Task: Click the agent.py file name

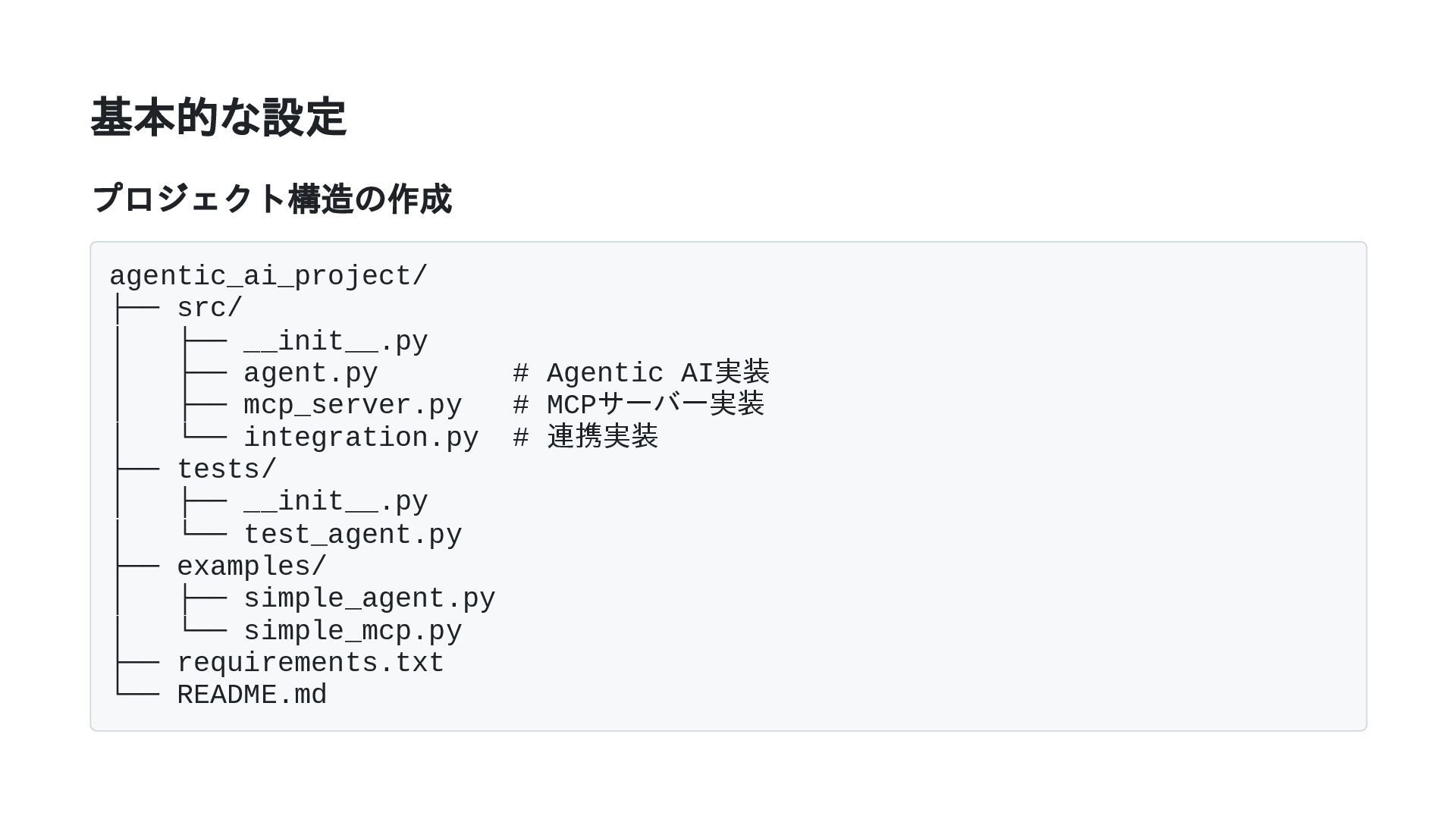Action: 310,373
